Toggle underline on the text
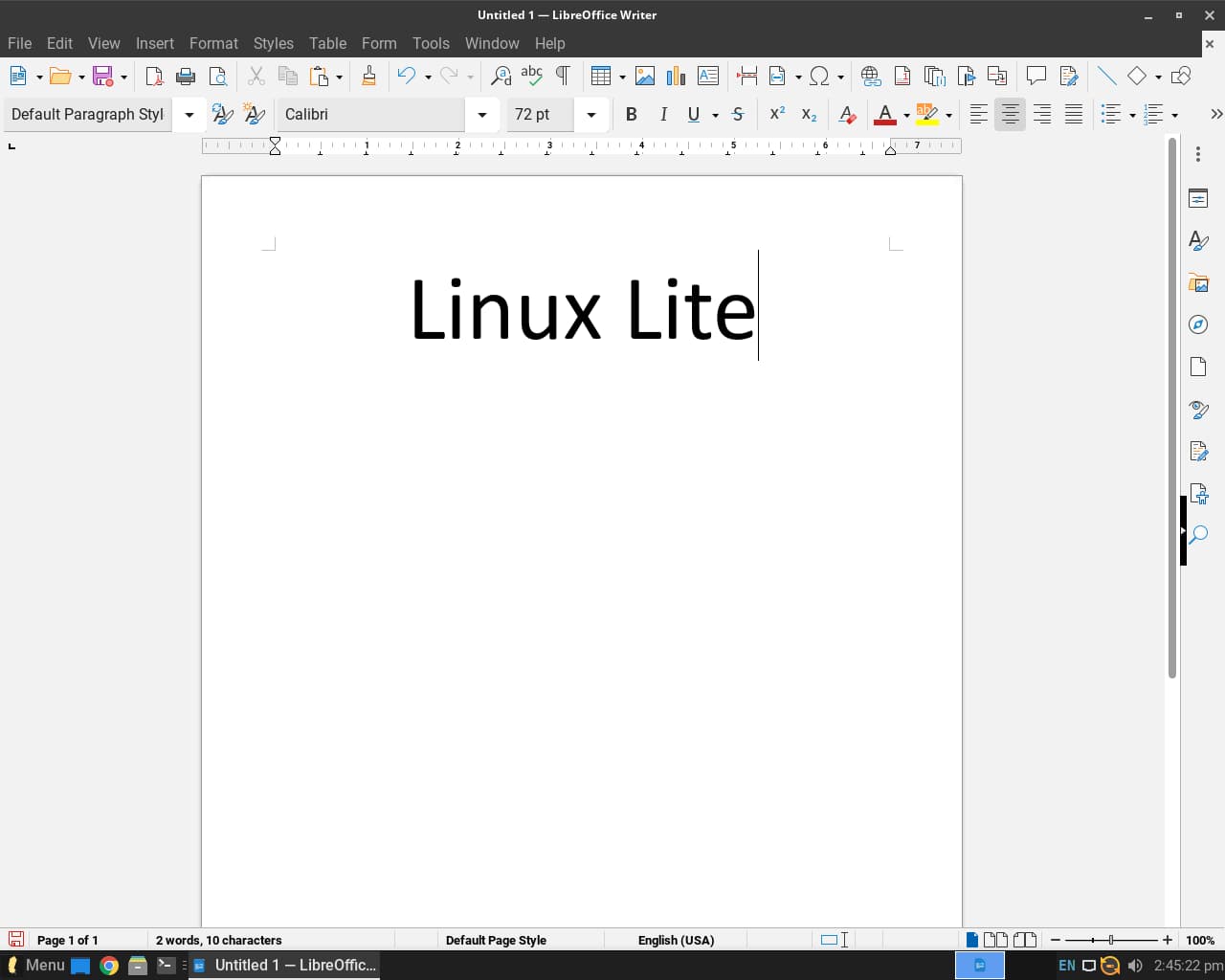The height and width of the screenshot is (980, 1225). (x=693, y=114)
